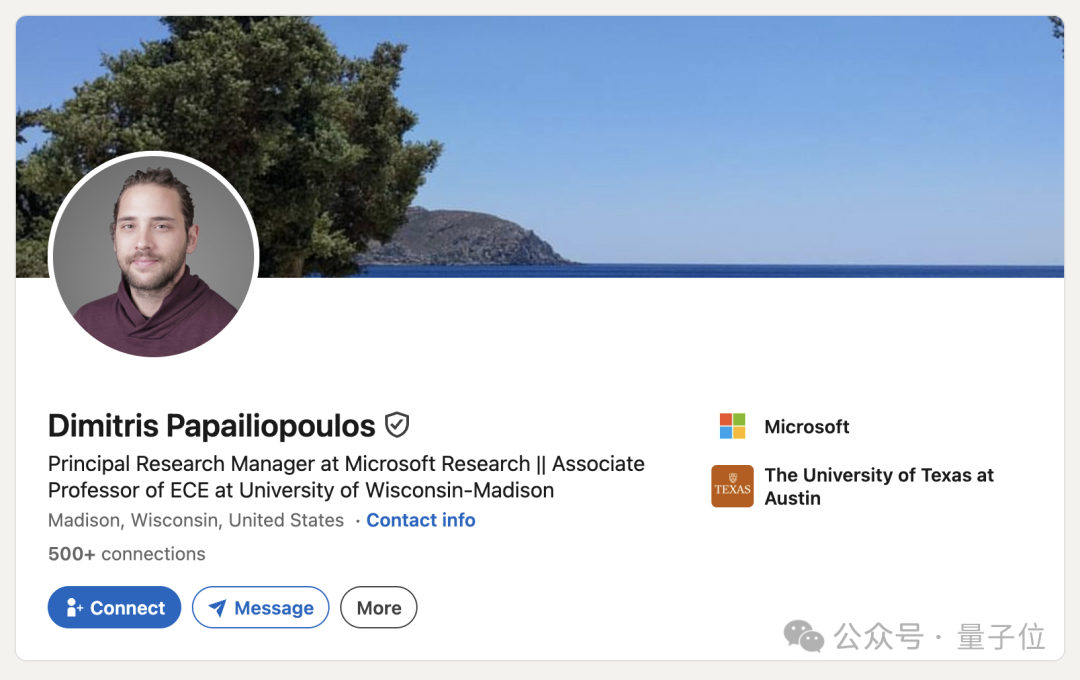Click the Message button label
Image resolution: width=1080 pixels, height=680 pixels.
(273, 608)
